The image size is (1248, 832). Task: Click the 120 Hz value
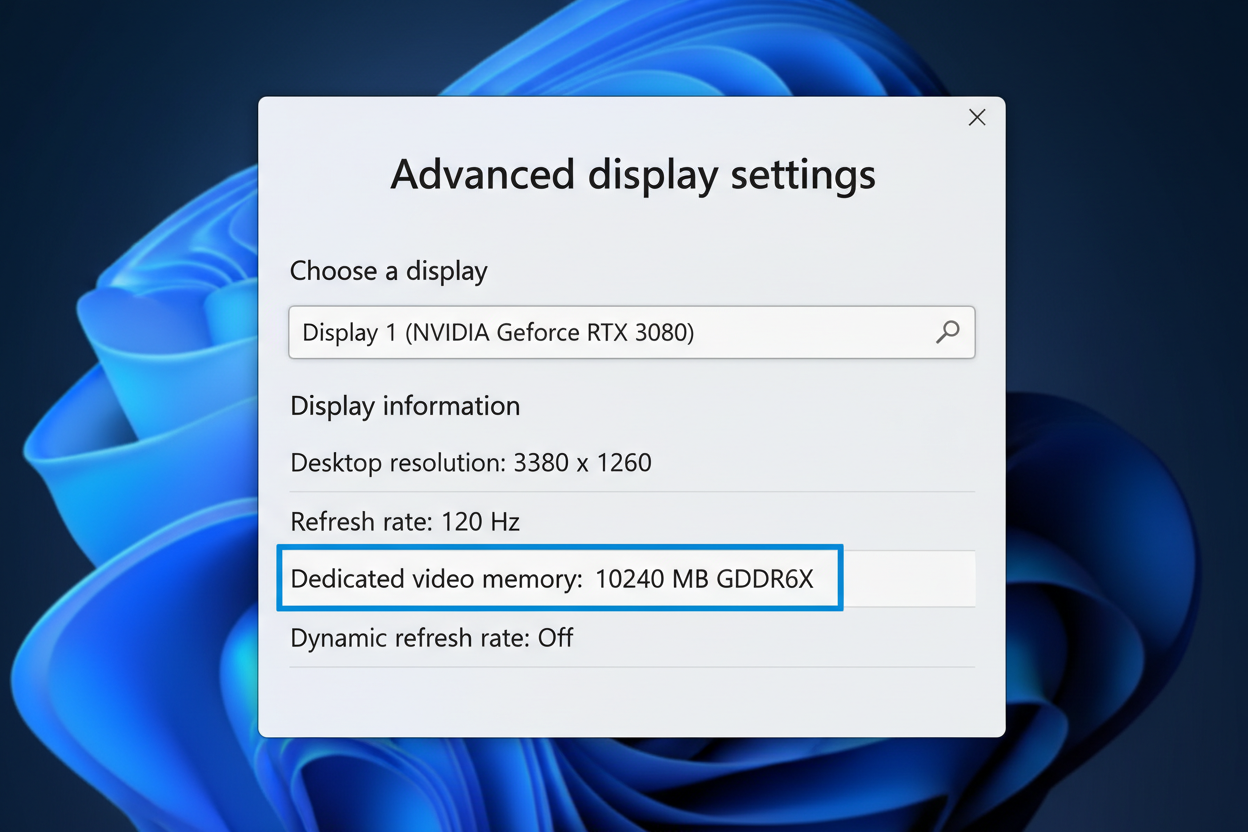(x=489, y=521)
